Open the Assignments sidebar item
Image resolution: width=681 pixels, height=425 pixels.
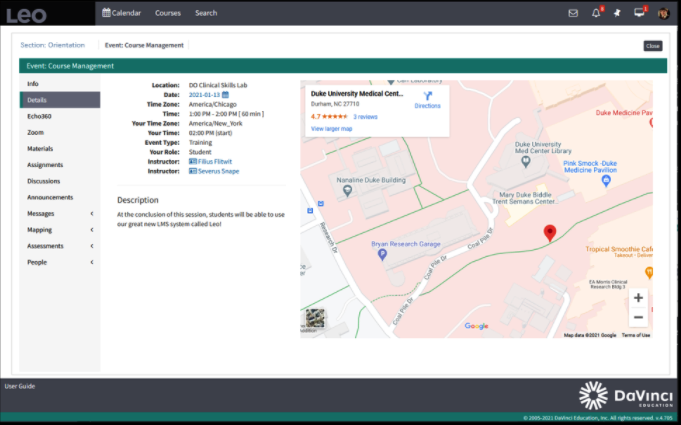point(60,165)
